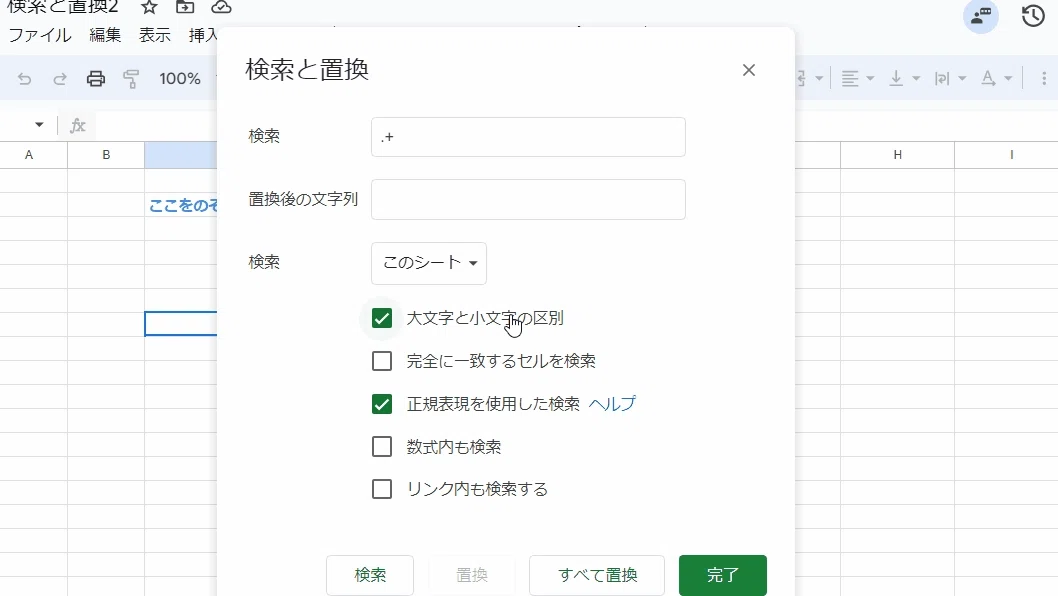Screen dimensions: 1058x596
Task: Click the cell containing ここをの text
Action: point(182,205)
